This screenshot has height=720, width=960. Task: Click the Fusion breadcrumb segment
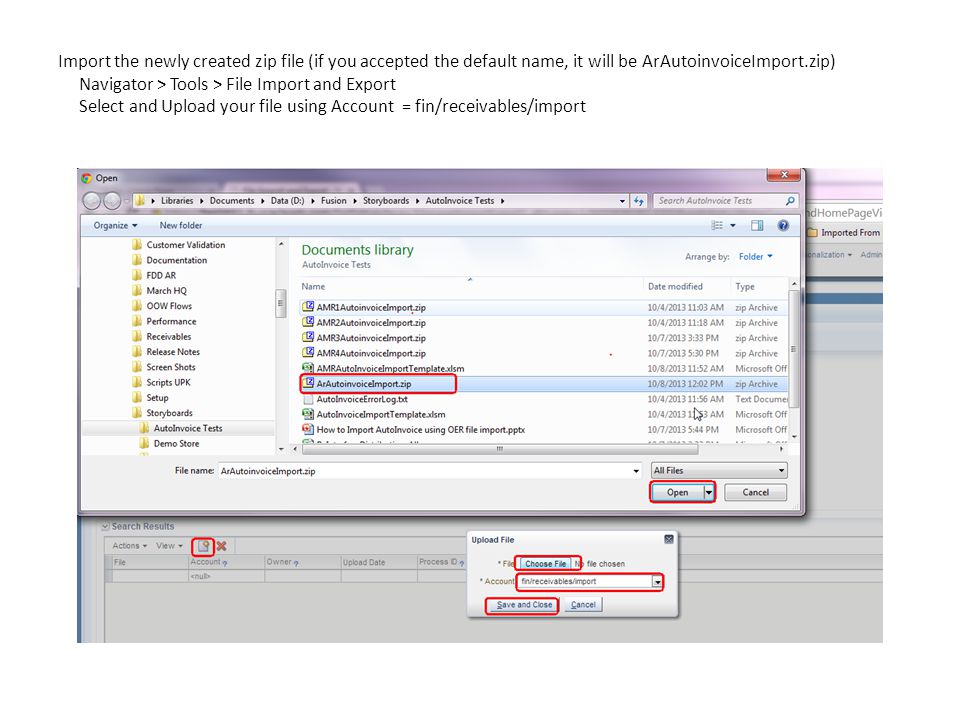(334, 200)
